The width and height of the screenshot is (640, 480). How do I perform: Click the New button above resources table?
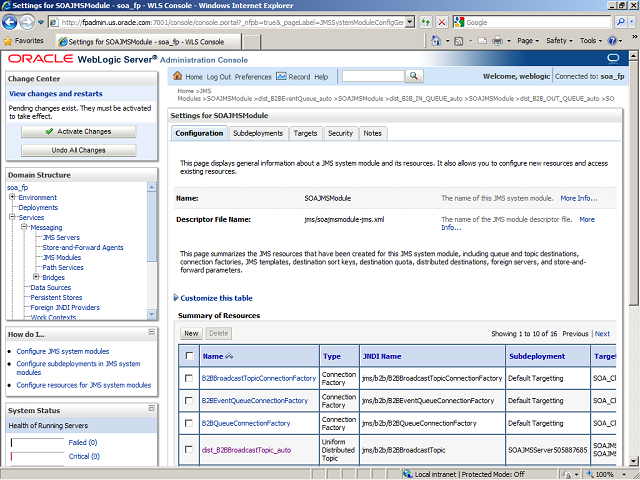(190, 333)
